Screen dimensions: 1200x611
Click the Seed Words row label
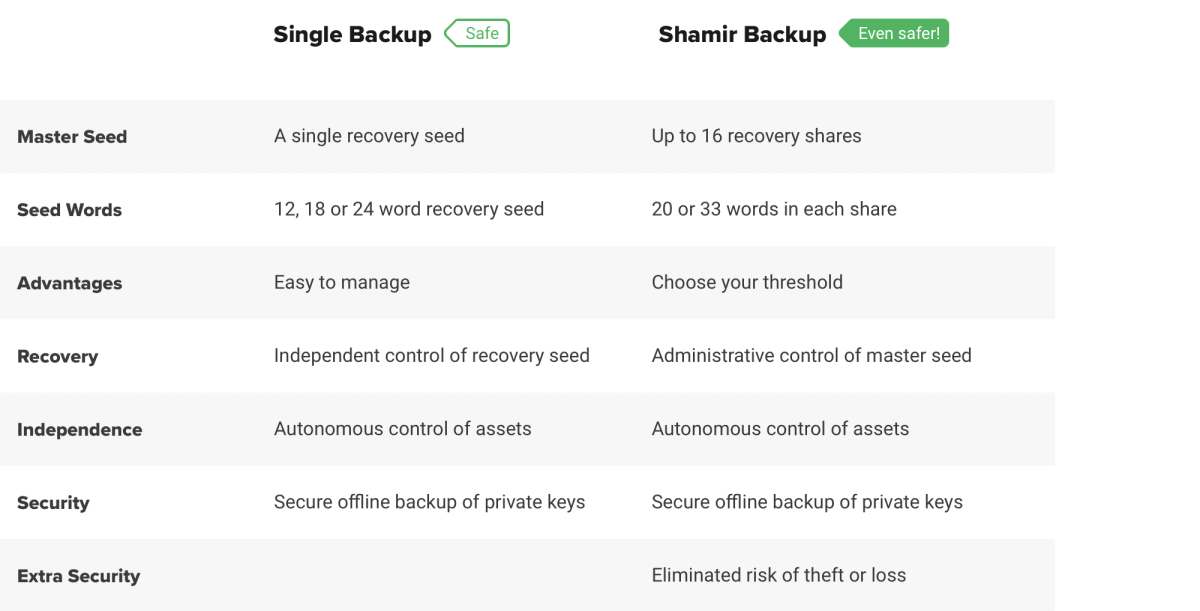point(69,210)
